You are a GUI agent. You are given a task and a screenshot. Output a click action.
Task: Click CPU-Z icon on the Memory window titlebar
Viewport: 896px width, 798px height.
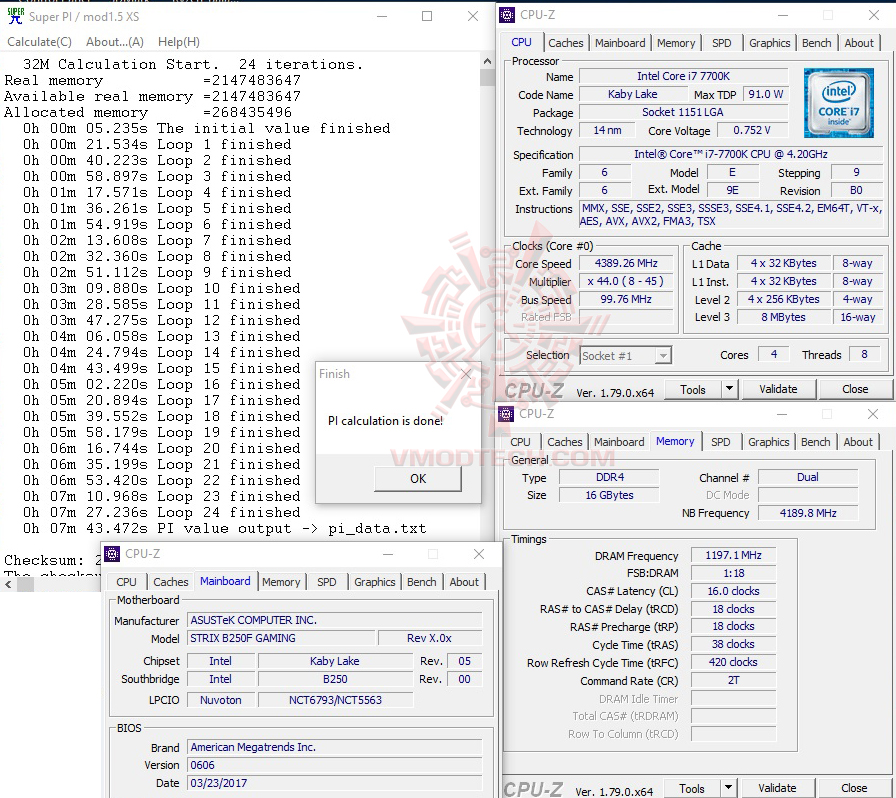tap(507, 413)
